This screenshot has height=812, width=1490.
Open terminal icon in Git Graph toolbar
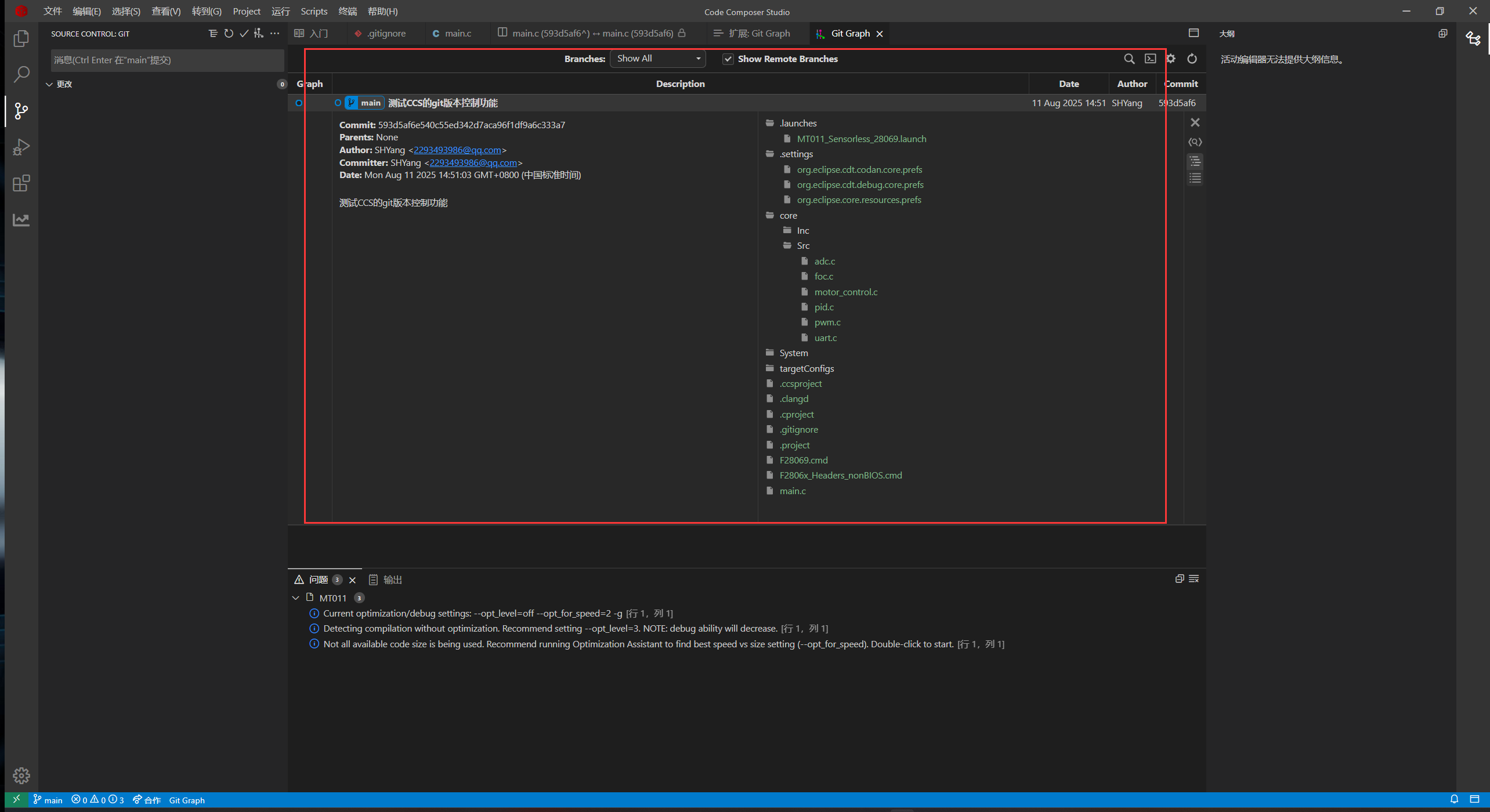pyautogui.click(x=1150, y=59)
